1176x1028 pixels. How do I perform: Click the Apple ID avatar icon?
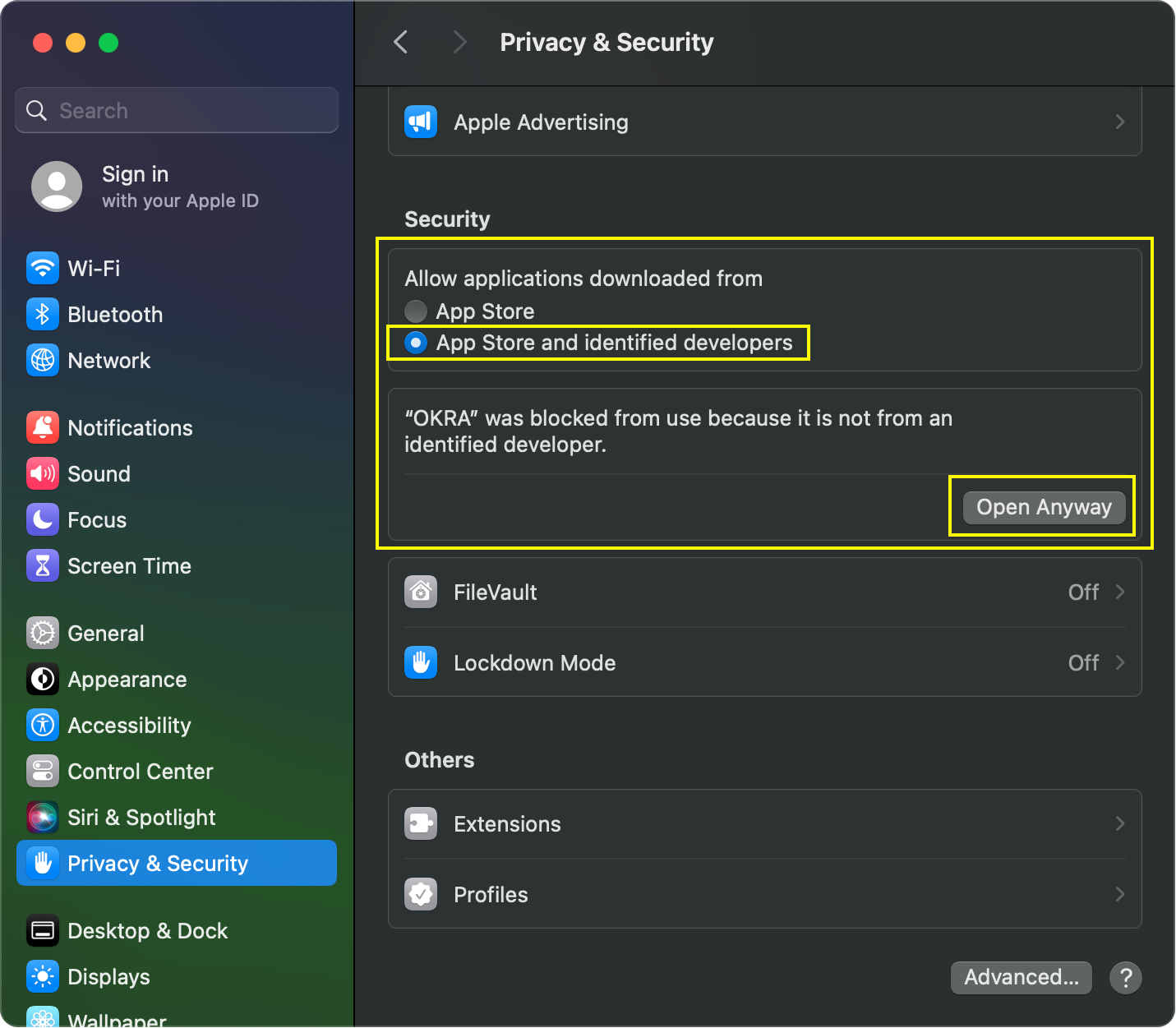click(57, 187)
